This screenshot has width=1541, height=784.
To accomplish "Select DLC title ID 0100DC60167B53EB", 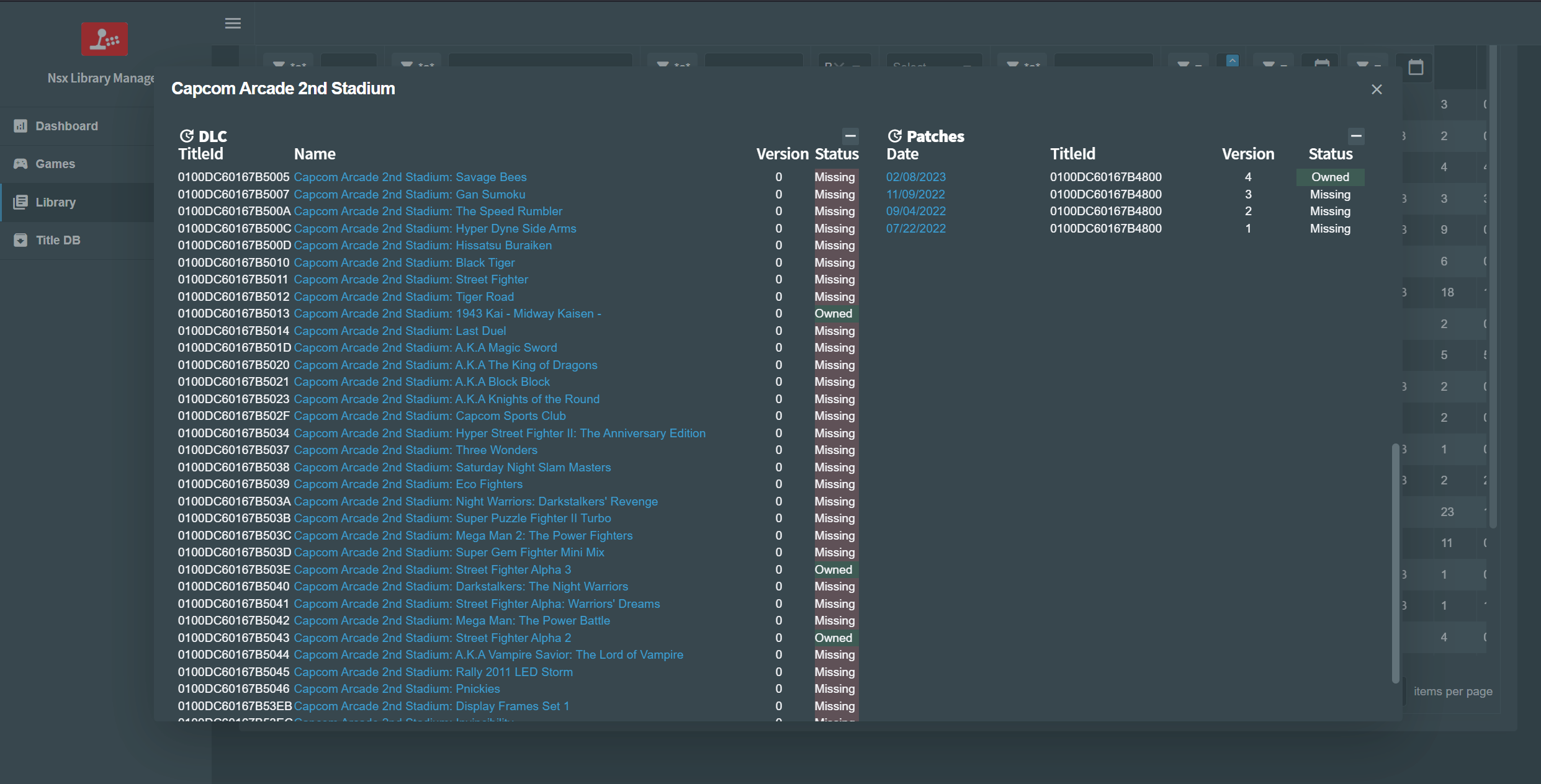I will coord(235,706).
